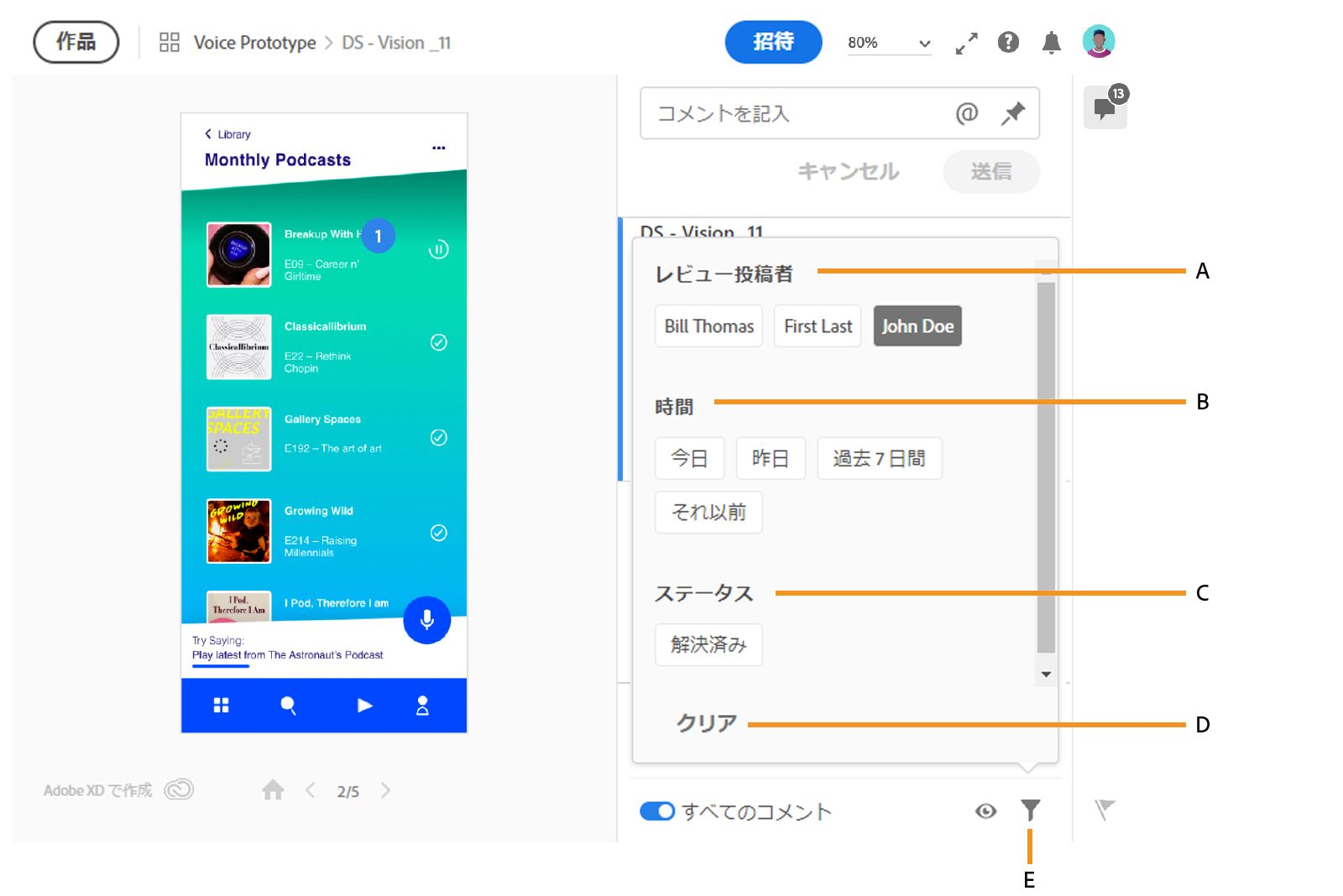Clear all filters via クリア

[x=705, y=722]
